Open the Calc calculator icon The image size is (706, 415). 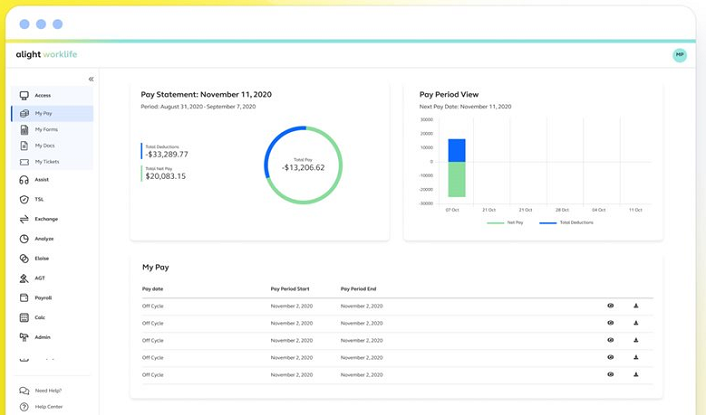click(x=24, y=318)
